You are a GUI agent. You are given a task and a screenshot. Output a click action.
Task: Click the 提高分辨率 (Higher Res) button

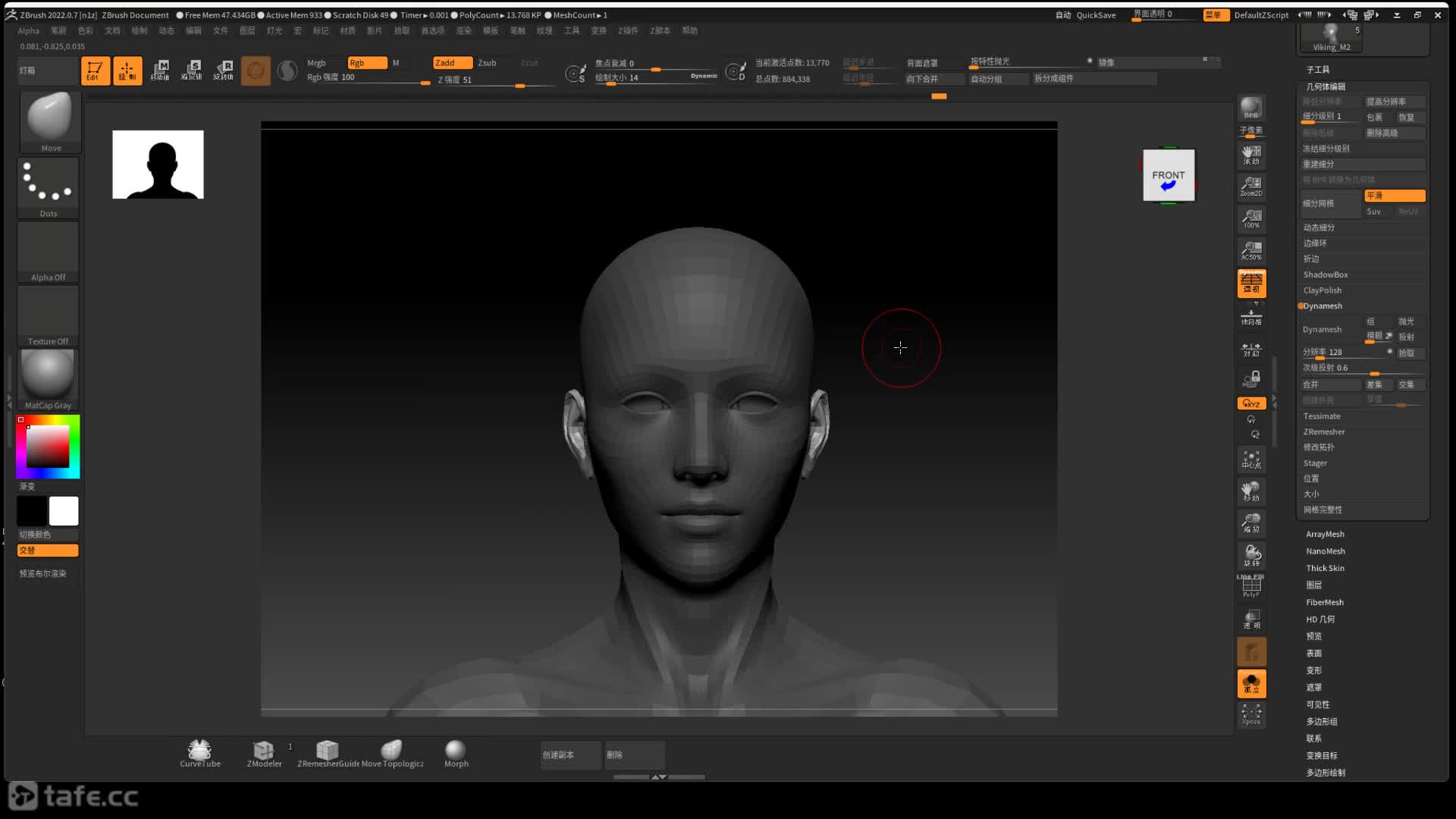click(x=1395, y=102)
